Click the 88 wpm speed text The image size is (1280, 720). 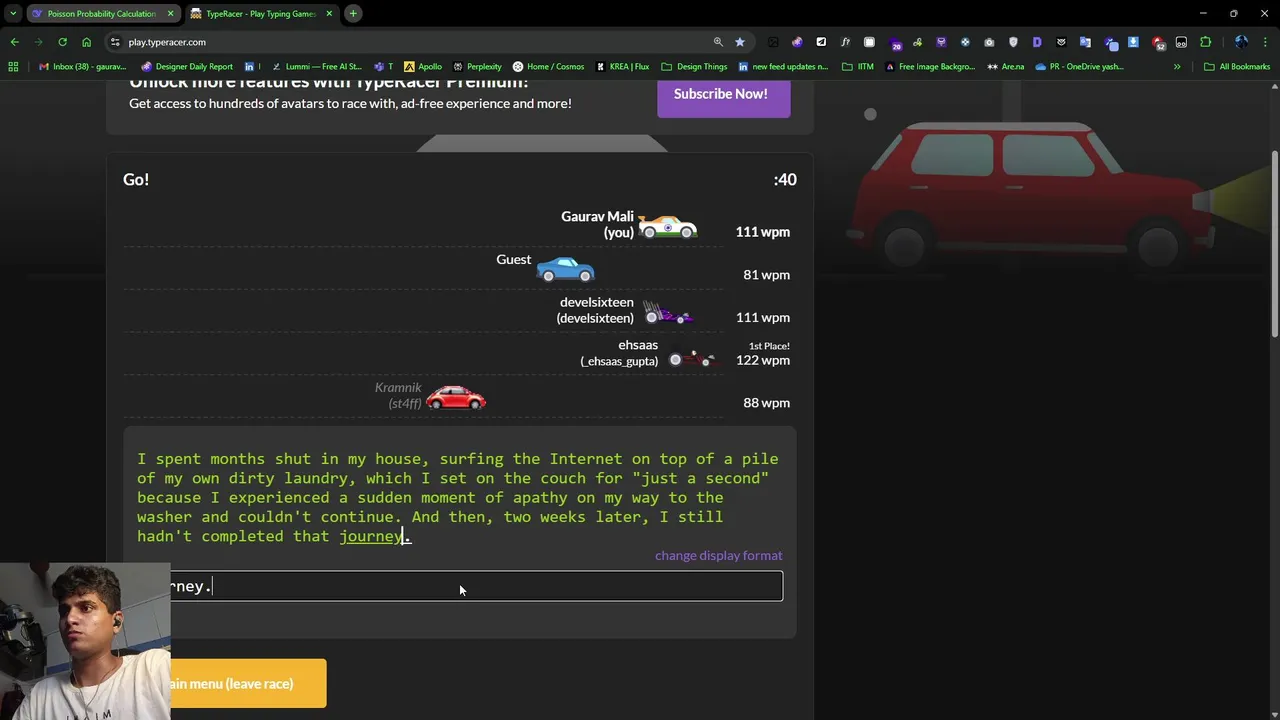pos(766,403)
